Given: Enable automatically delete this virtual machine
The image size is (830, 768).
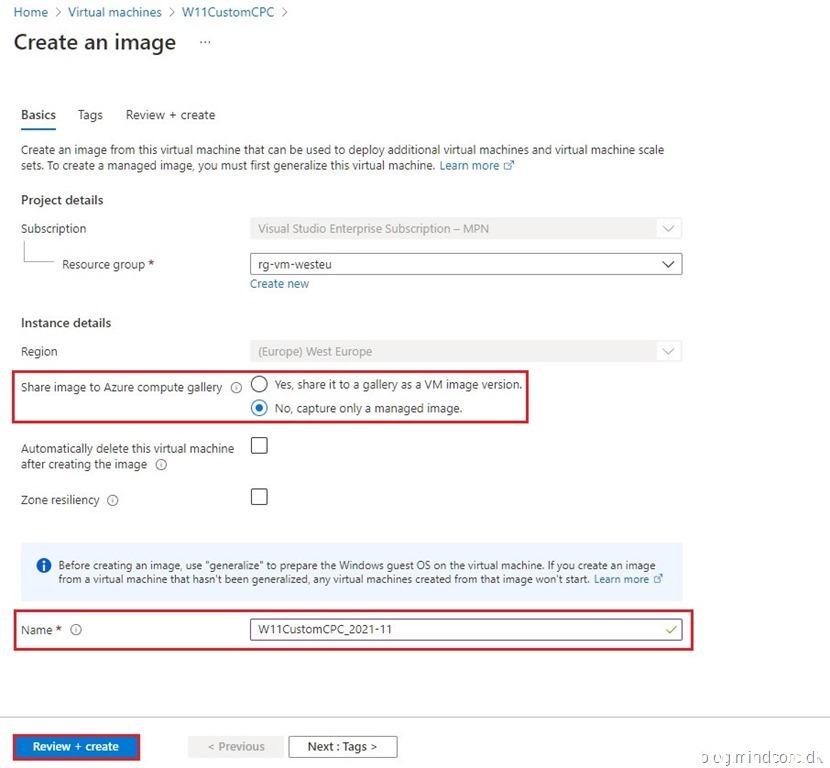Looking at the screenshot, I should click(x=259, y=447).
